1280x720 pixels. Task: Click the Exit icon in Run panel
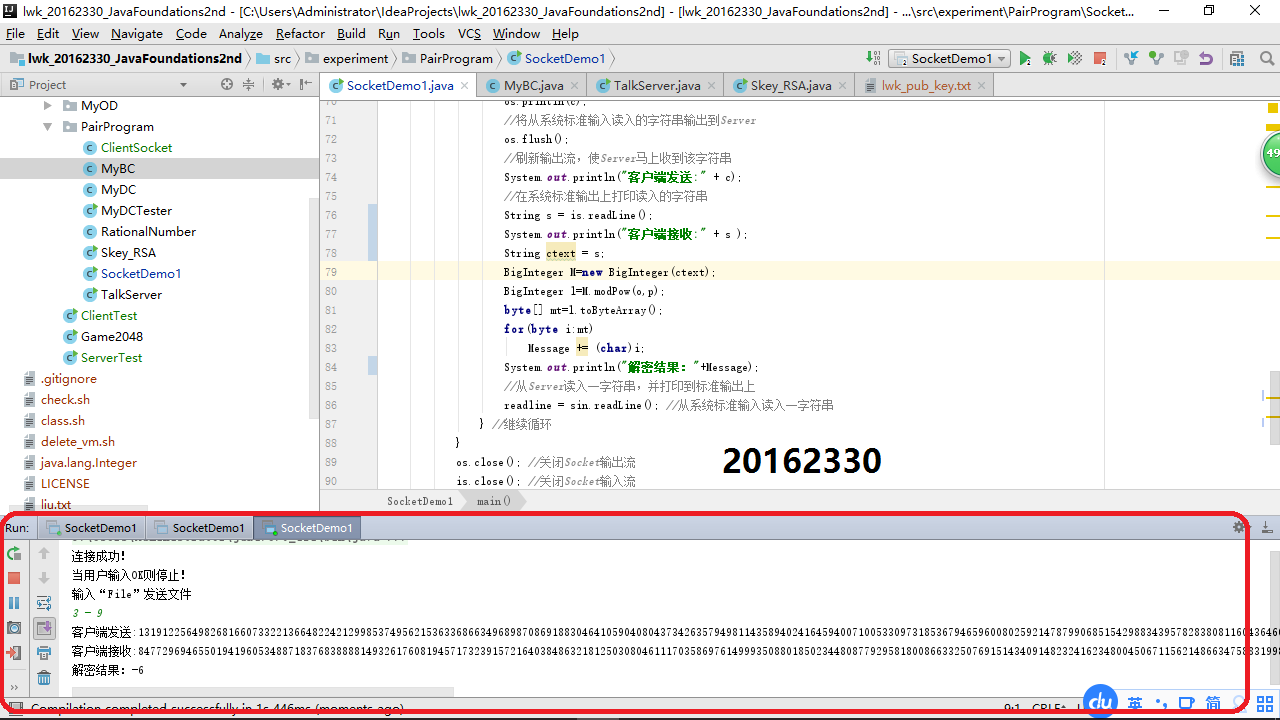tap(14, 652)
